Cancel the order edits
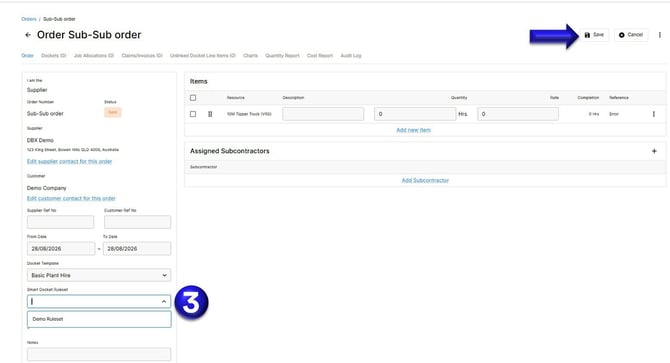 pos(631,35)
